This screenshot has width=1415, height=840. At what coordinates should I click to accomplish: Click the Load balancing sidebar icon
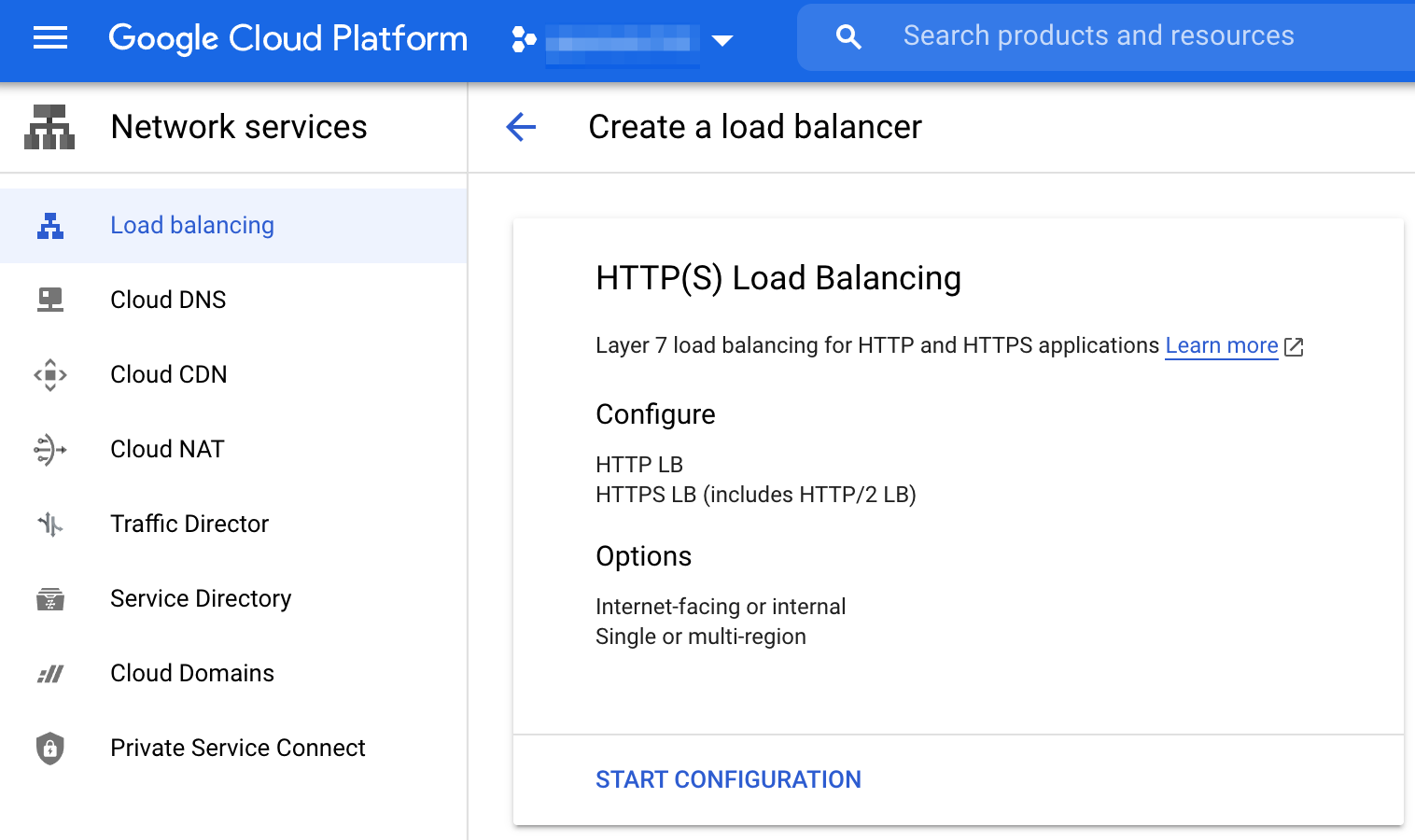click(50, 226)
